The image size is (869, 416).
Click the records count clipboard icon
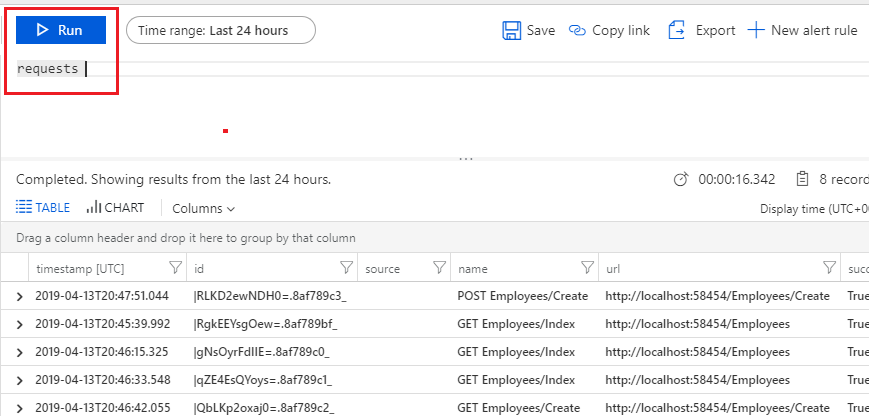pyautogui.click(x=802, y=179)
